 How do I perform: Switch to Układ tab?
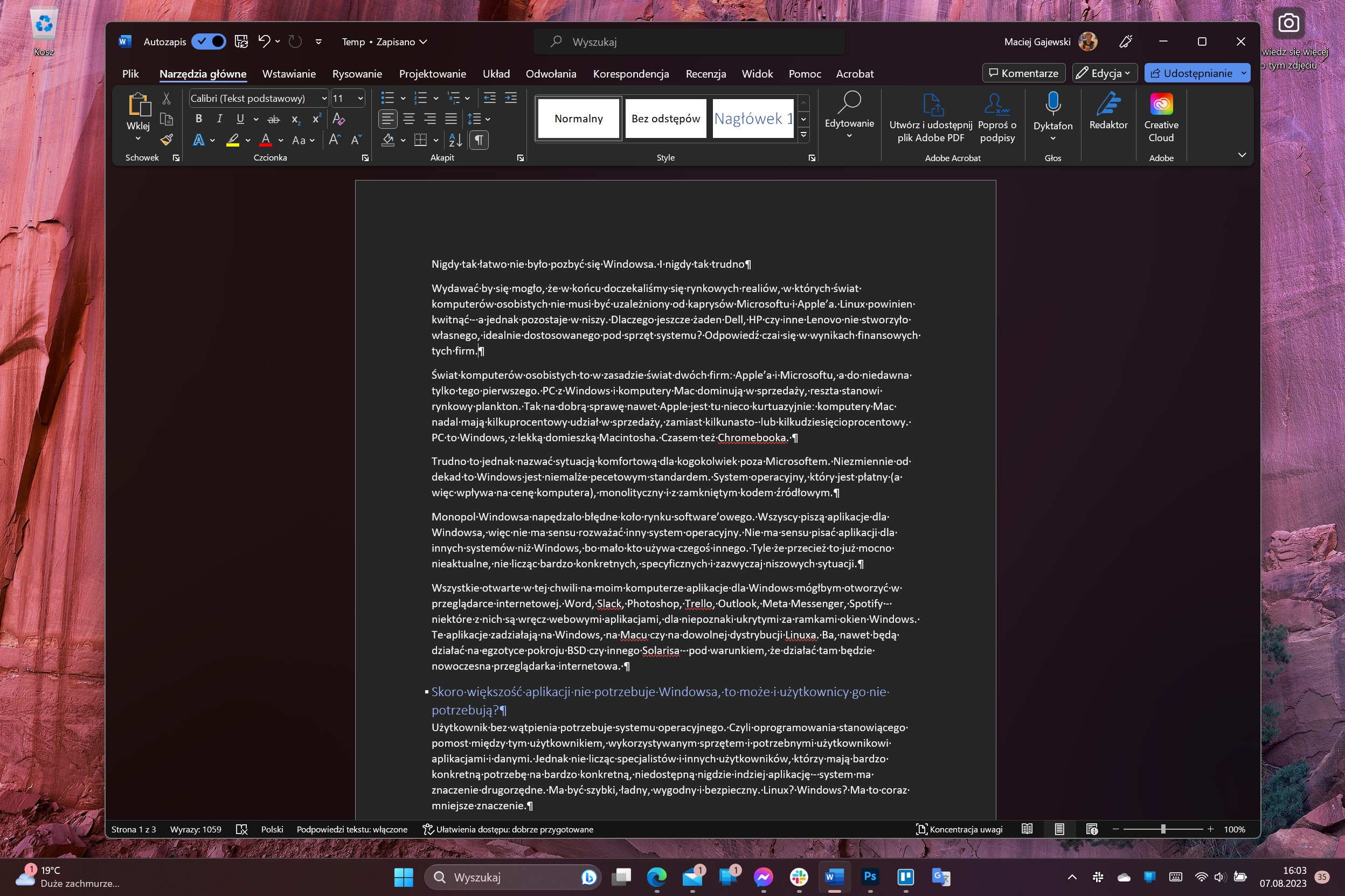tap(496, 73)
